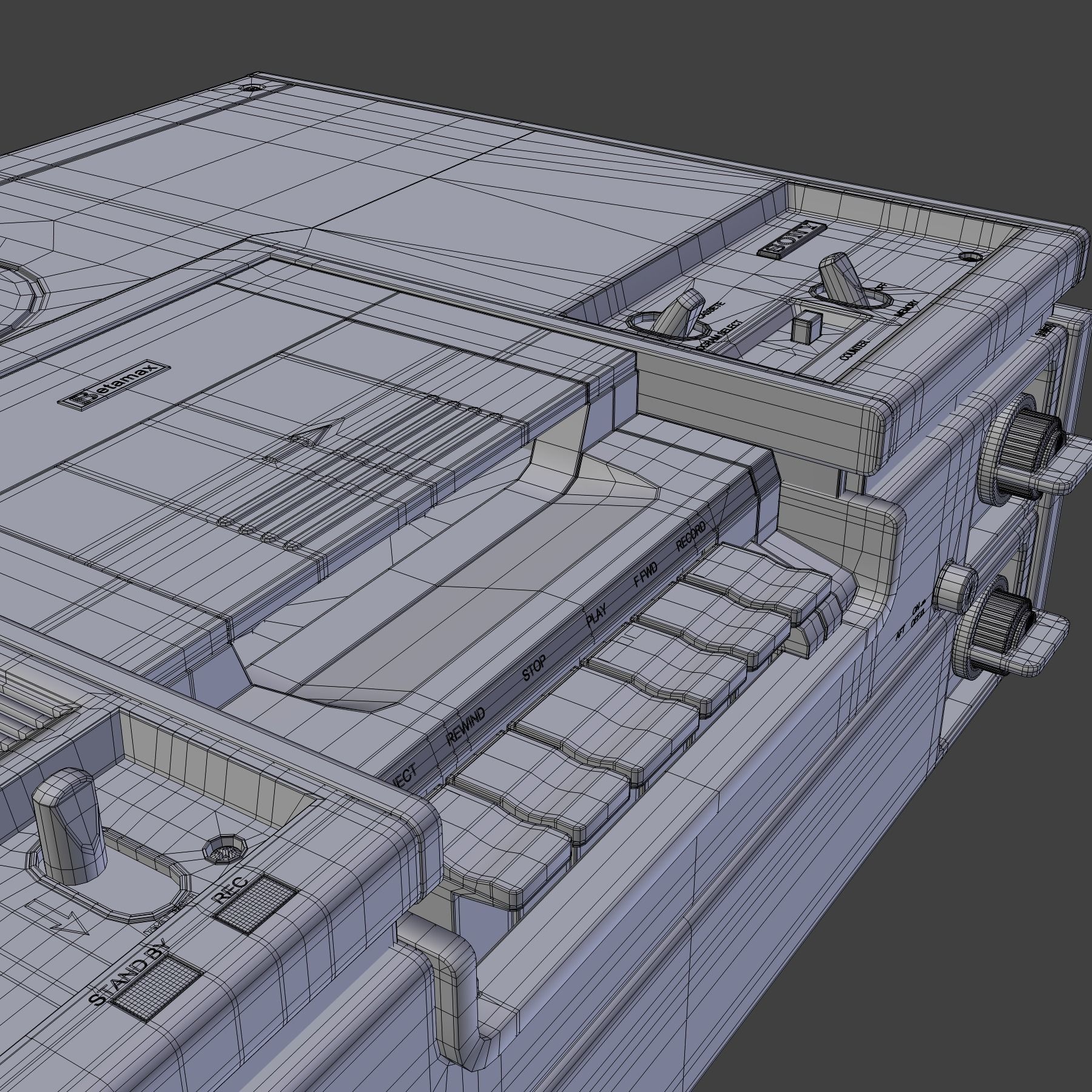Click the arrow embossed above the cassette lid ridges
Image resolution: width=1092 pixels, height=1092 pixels.
click(x=312, y=433)
